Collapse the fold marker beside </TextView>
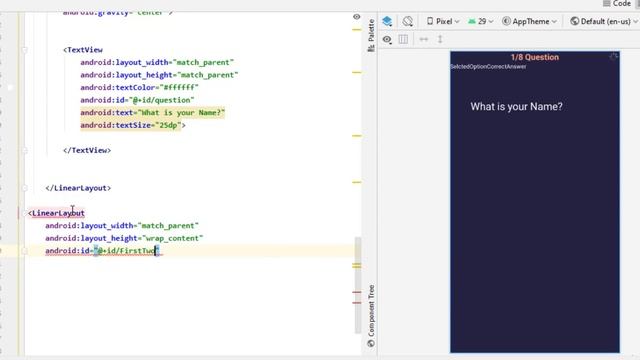The width and height of the screenshot is (640, 360). [24, 150]
